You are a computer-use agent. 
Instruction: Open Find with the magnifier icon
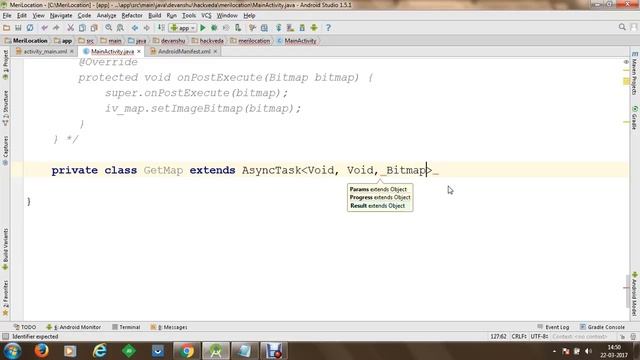coord(109,28)
